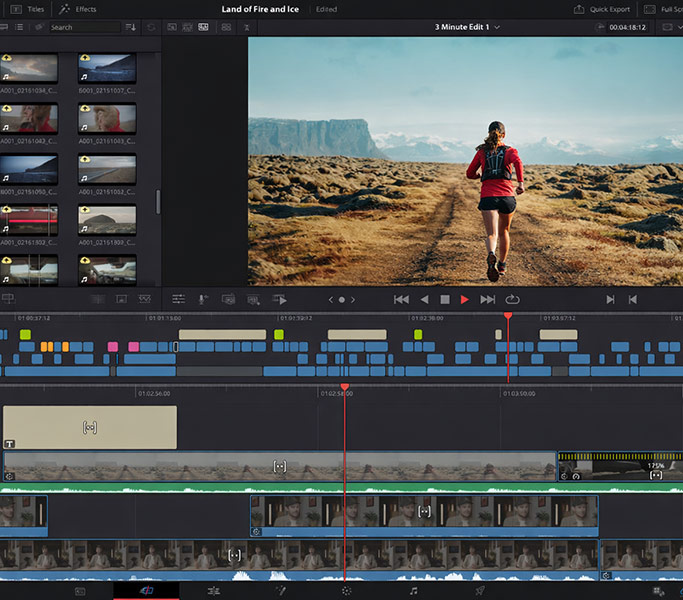Click the media pool vertical scrollbar
This screenshot has width=683, height=600.
tap(158, 202)
